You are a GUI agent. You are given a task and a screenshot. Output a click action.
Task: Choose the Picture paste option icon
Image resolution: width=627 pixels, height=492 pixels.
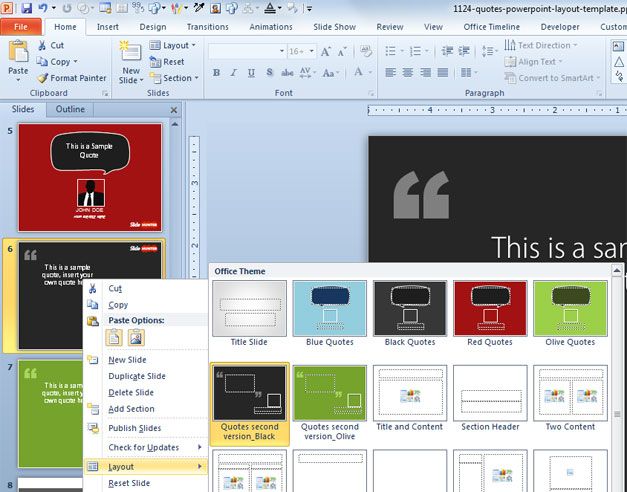(136, 337)
